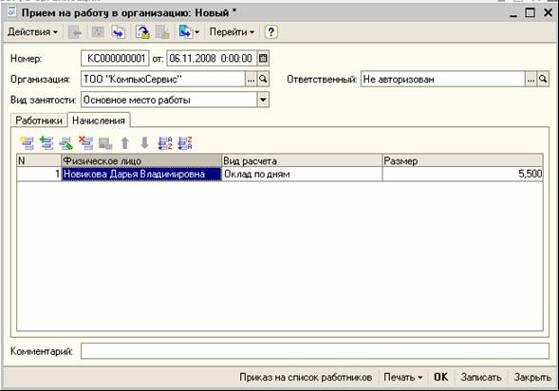Click the Закрыть button

(x=533, y=377)
